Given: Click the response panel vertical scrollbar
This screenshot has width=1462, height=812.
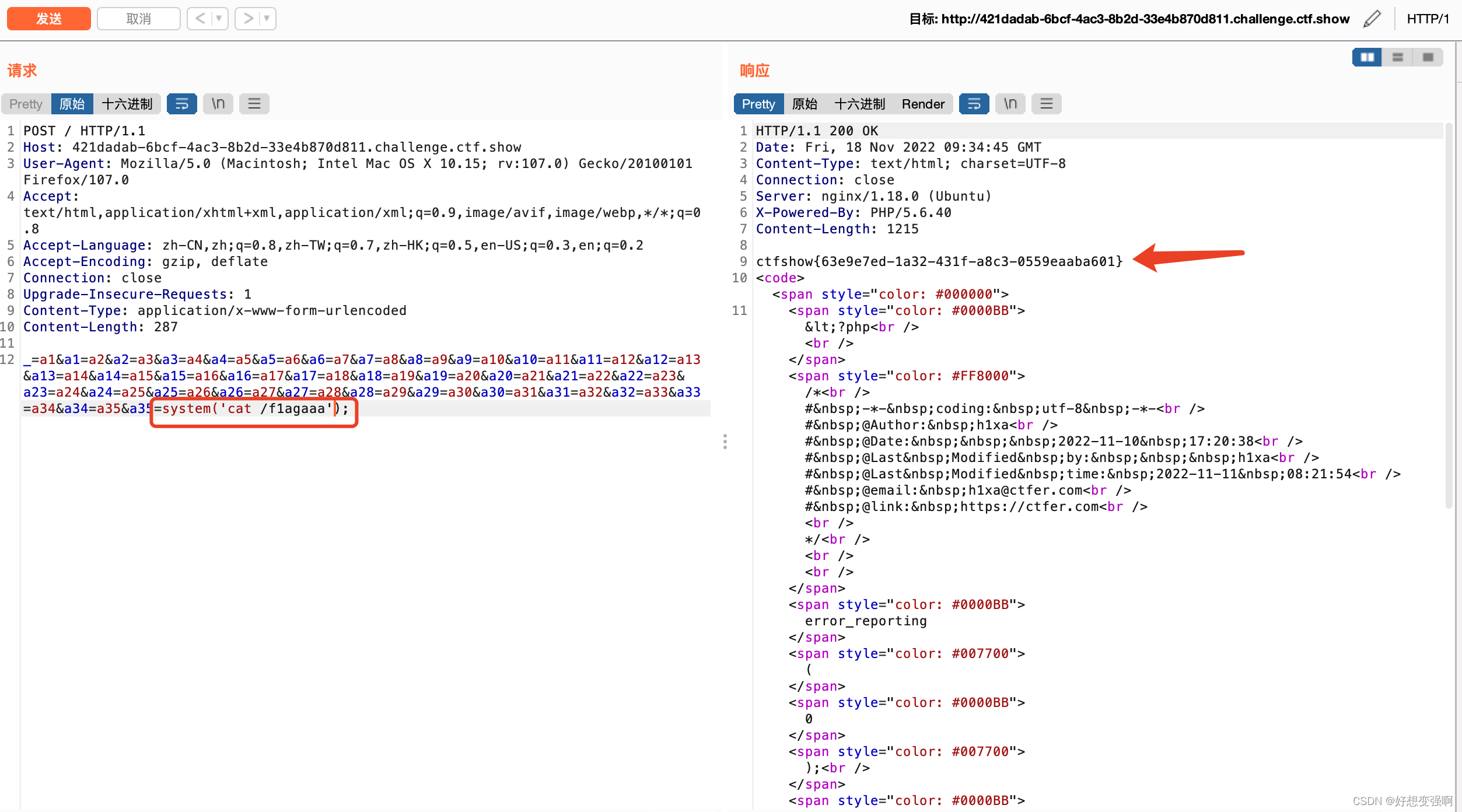Looking at the screenshot, I should [x=1449, y=315].
